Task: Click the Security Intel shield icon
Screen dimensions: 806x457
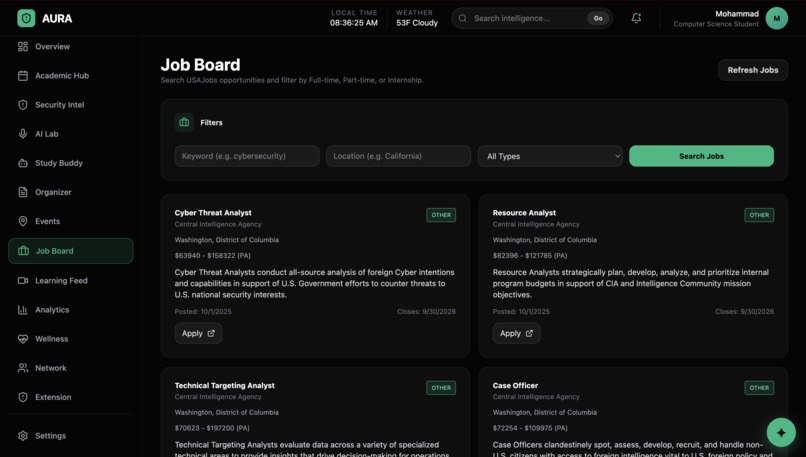Action: pos(23,105)
